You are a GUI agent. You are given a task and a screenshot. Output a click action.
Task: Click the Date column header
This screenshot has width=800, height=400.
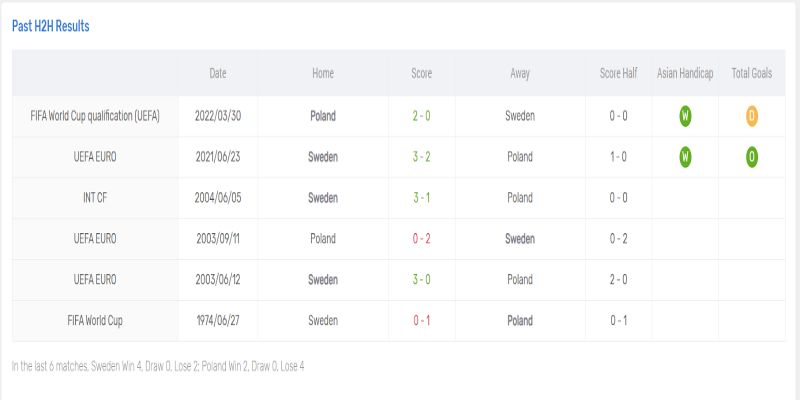218,74
